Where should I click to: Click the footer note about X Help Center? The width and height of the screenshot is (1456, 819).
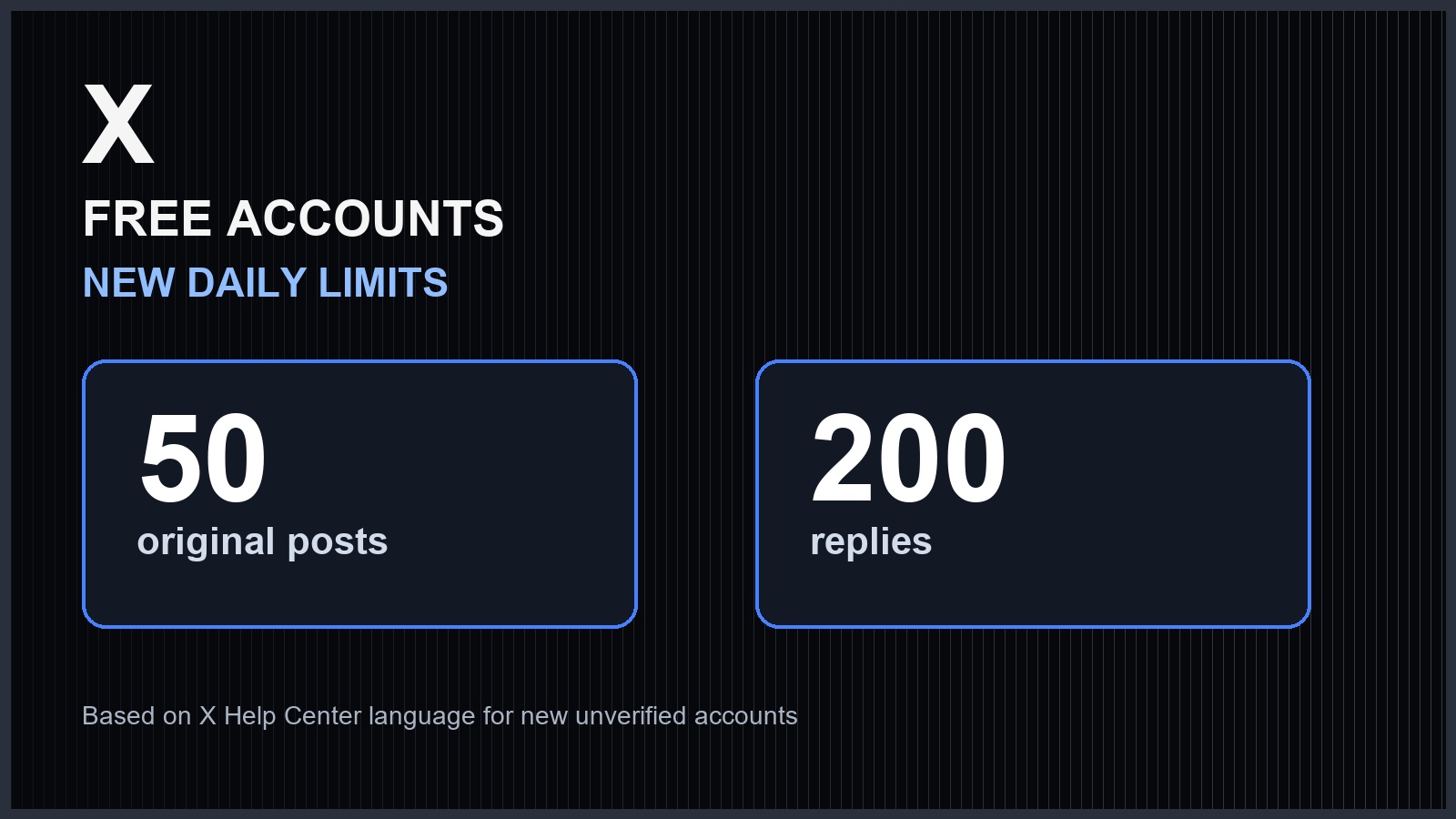[x=440, y=716]
